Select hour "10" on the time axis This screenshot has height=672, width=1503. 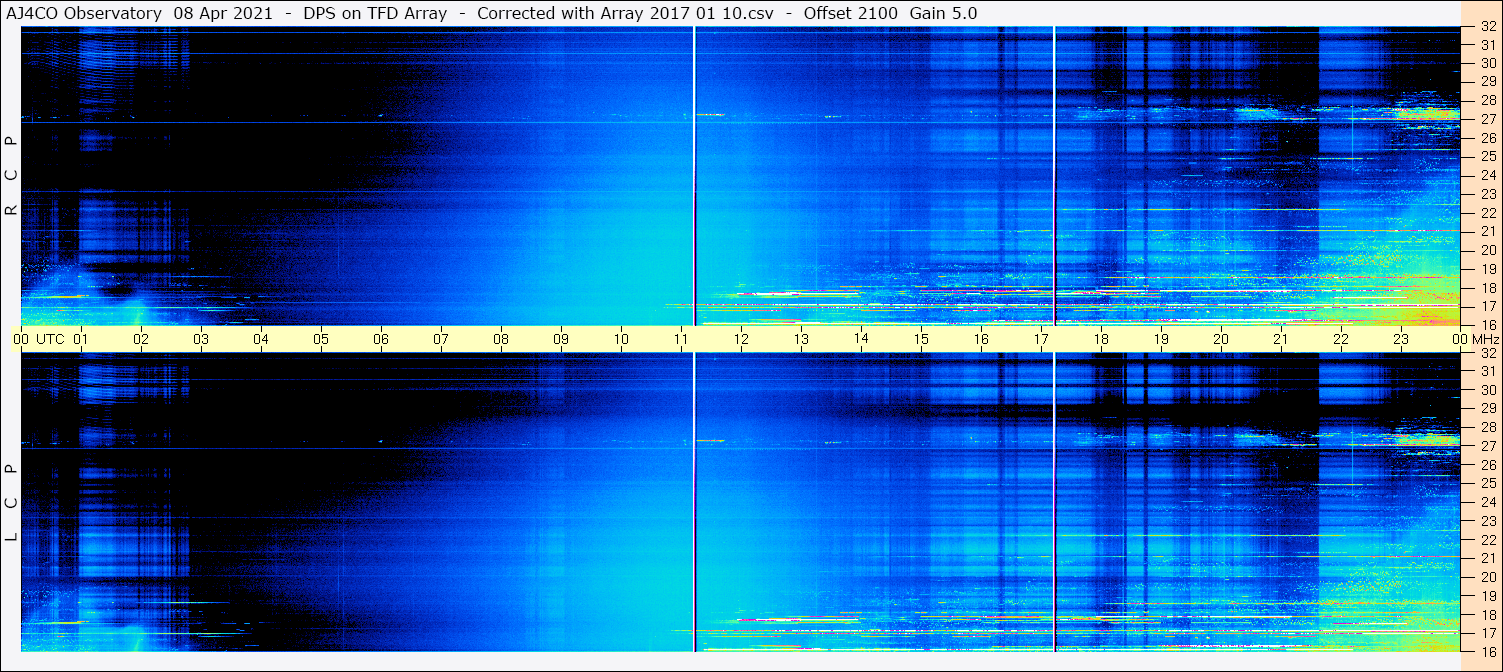pyautogui.click(x=621, y=339)
